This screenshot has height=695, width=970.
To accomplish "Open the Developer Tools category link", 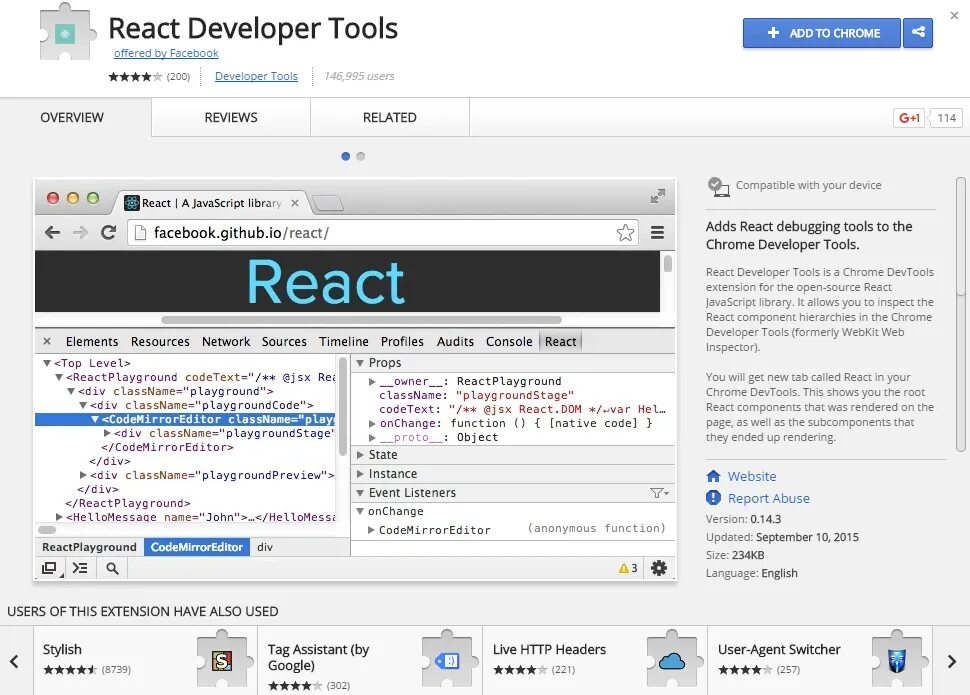I will click(256, 76).
